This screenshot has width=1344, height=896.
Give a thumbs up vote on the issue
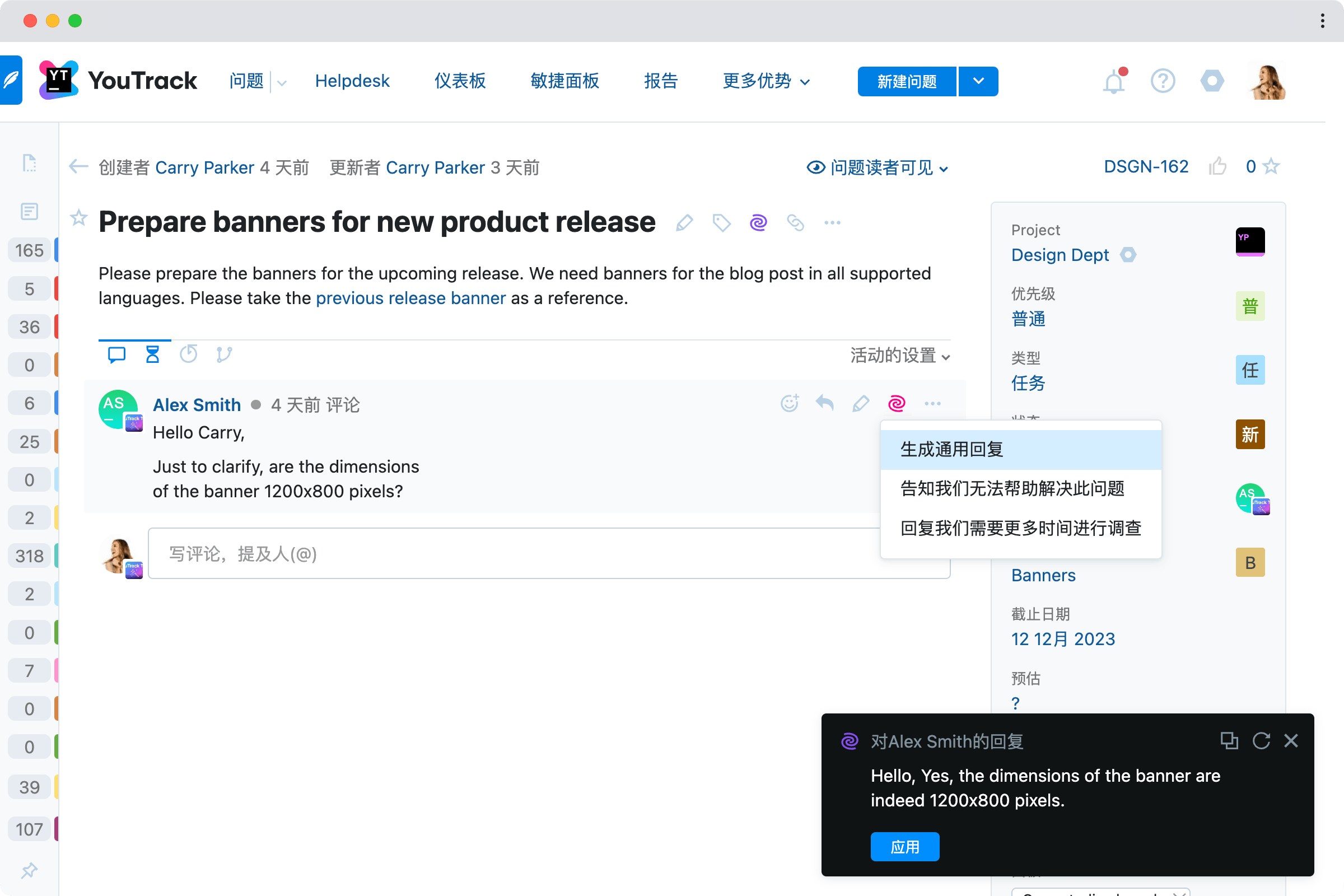pyautogui.click(x=1217, y=166)
